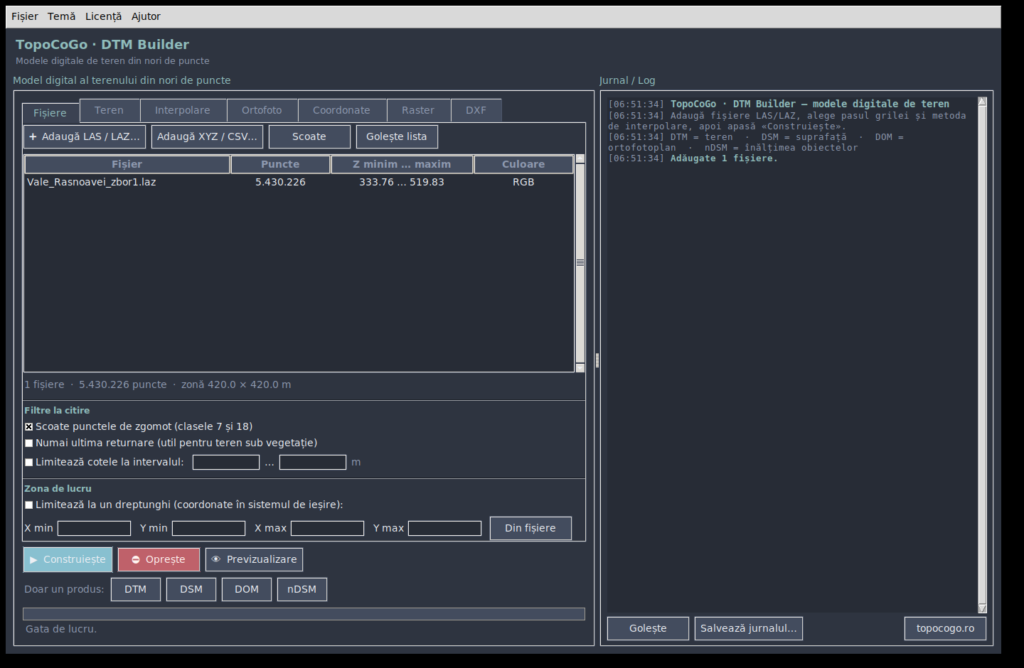Click the Golește lista button
The height and width of the screenshot is (668, 1024).
point(396,136)
